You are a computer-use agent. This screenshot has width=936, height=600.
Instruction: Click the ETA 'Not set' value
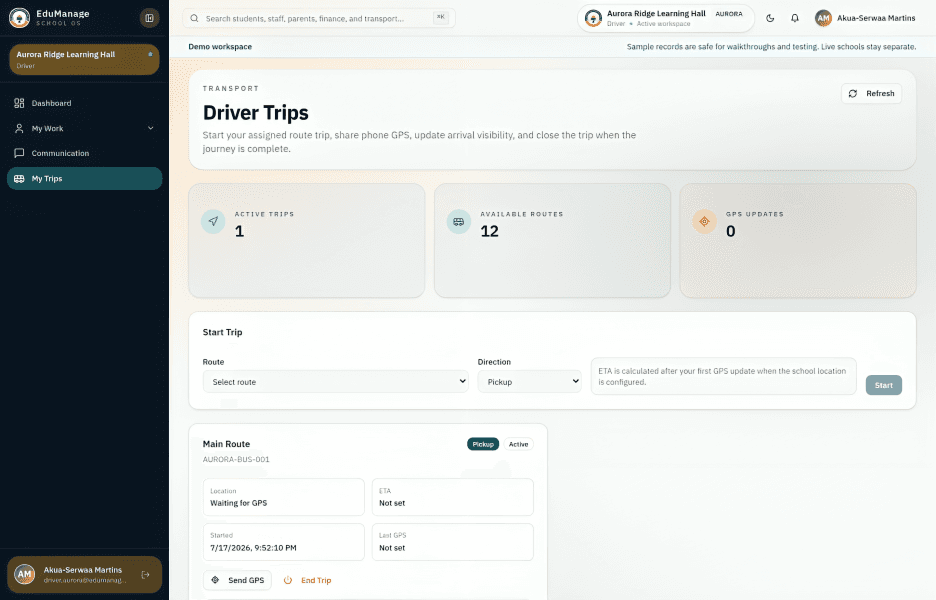[x=392, y=503]
